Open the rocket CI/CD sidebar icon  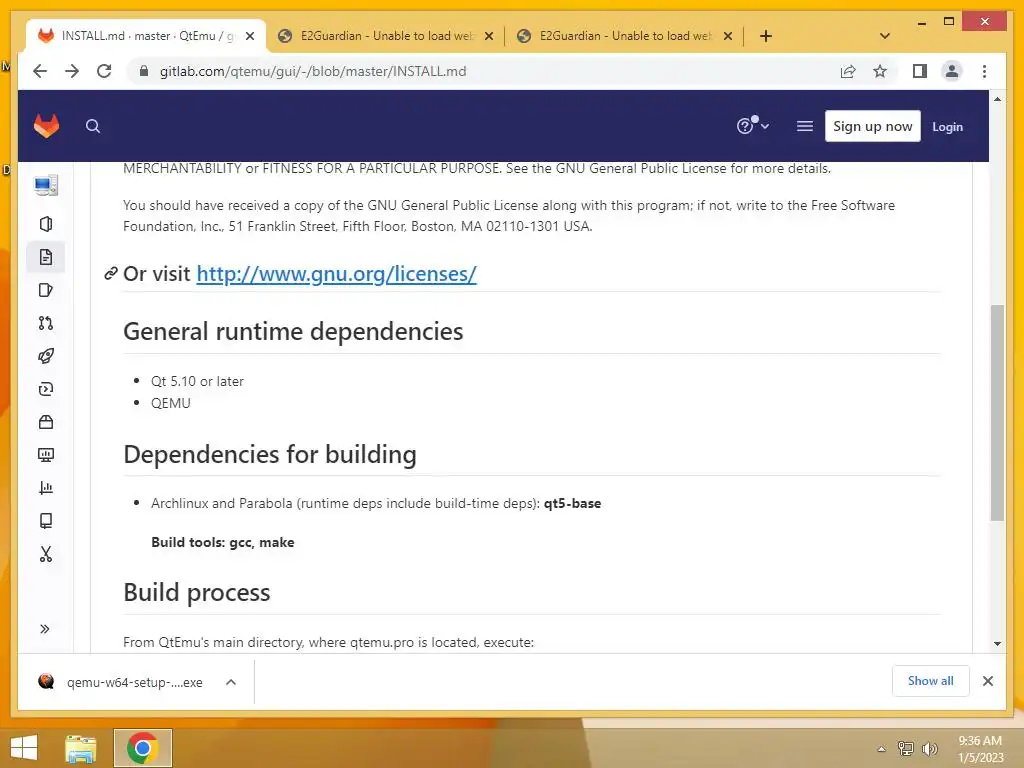click(46, 356)
